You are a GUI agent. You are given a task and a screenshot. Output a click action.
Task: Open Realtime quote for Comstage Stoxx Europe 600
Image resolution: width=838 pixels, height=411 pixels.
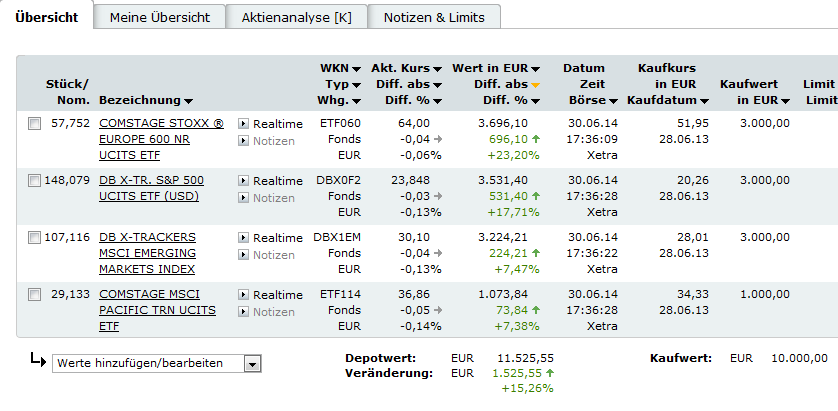(x=270, y=123)
